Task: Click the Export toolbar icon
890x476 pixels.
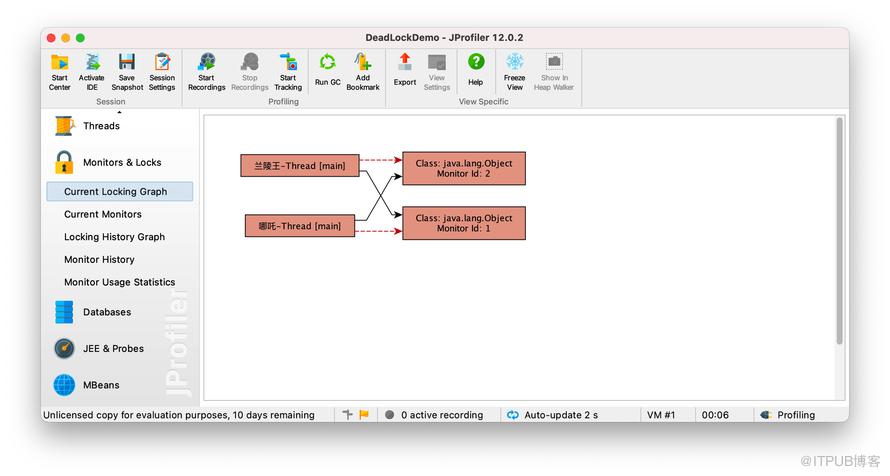Action: pos(405,62)
